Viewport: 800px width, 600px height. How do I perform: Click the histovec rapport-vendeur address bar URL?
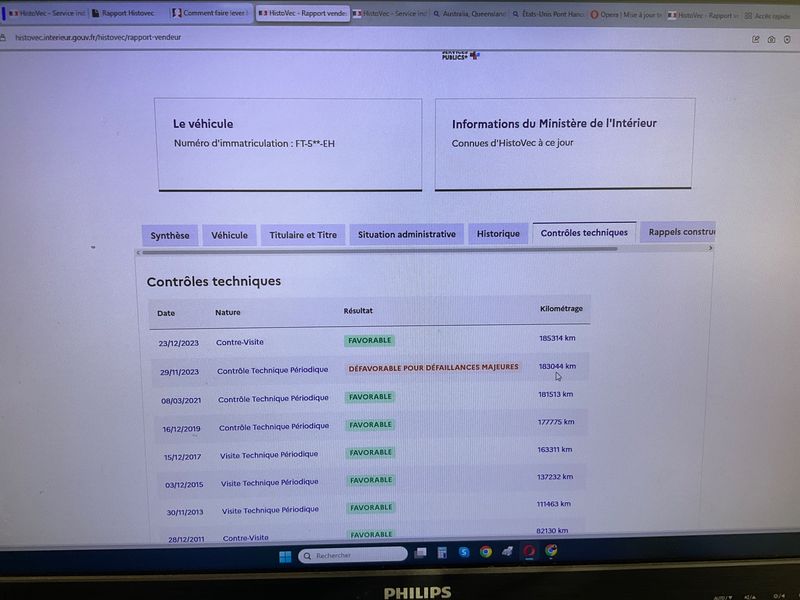click(98, 37)
